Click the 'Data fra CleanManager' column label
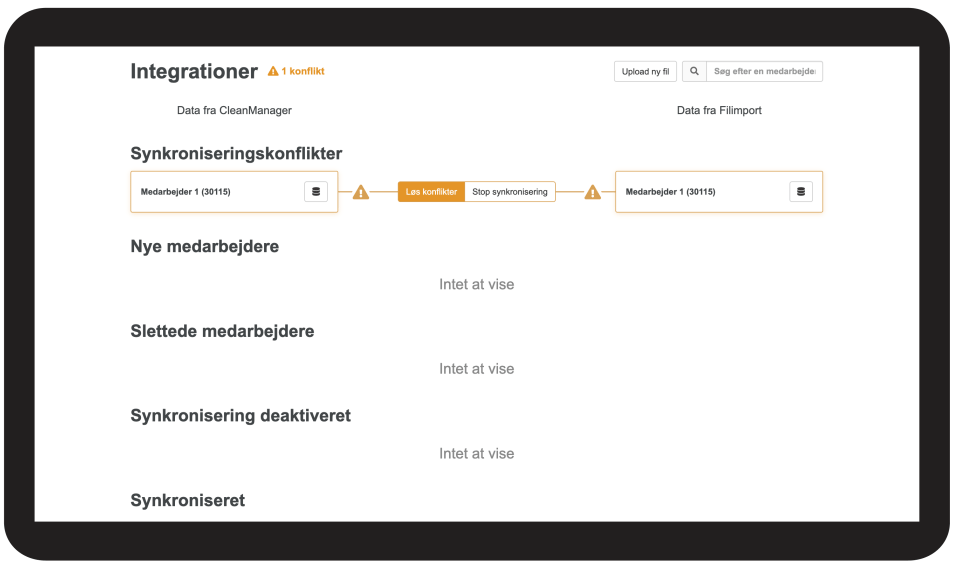Image resolution: width=954 pixels, height=567 pixels. pyautogui.click(x=234, y=110)
